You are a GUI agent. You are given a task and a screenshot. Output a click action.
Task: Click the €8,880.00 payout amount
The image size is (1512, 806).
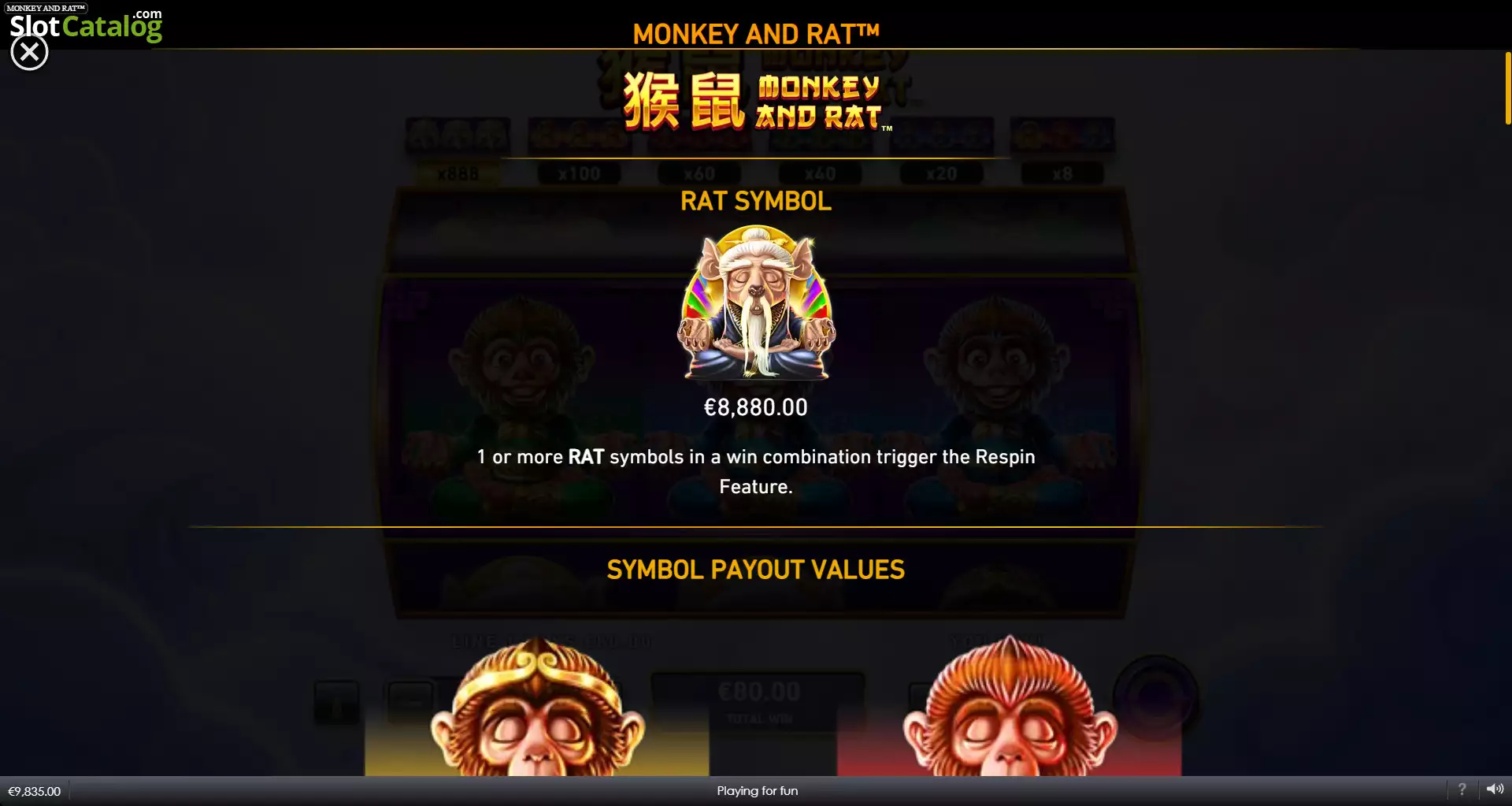click(756, 407)
